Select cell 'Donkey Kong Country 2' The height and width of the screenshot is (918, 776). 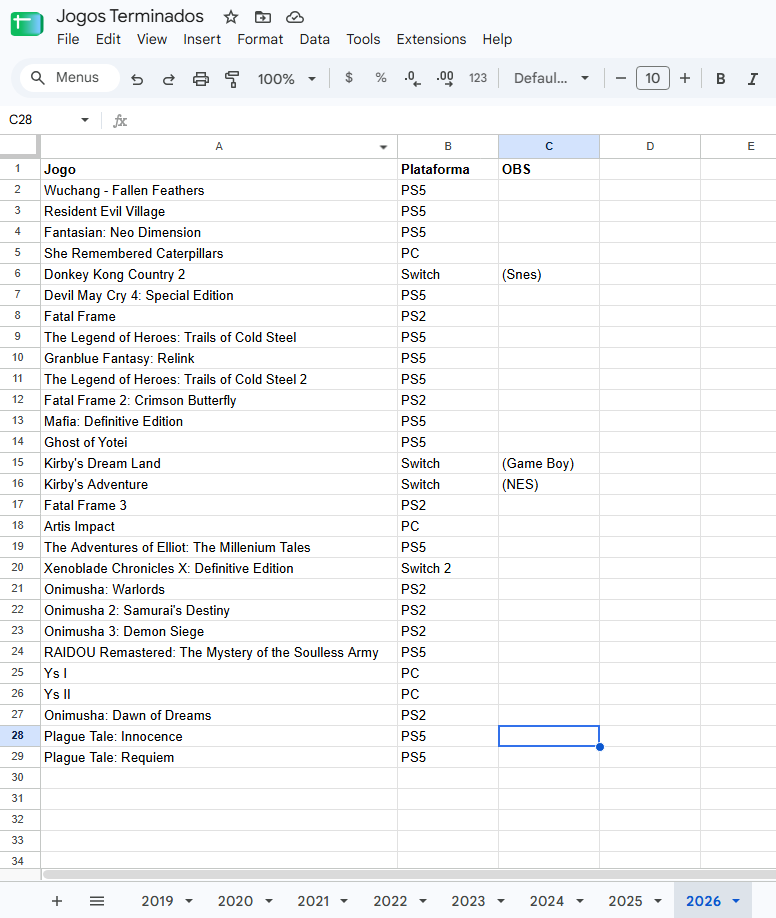(219, 275)
